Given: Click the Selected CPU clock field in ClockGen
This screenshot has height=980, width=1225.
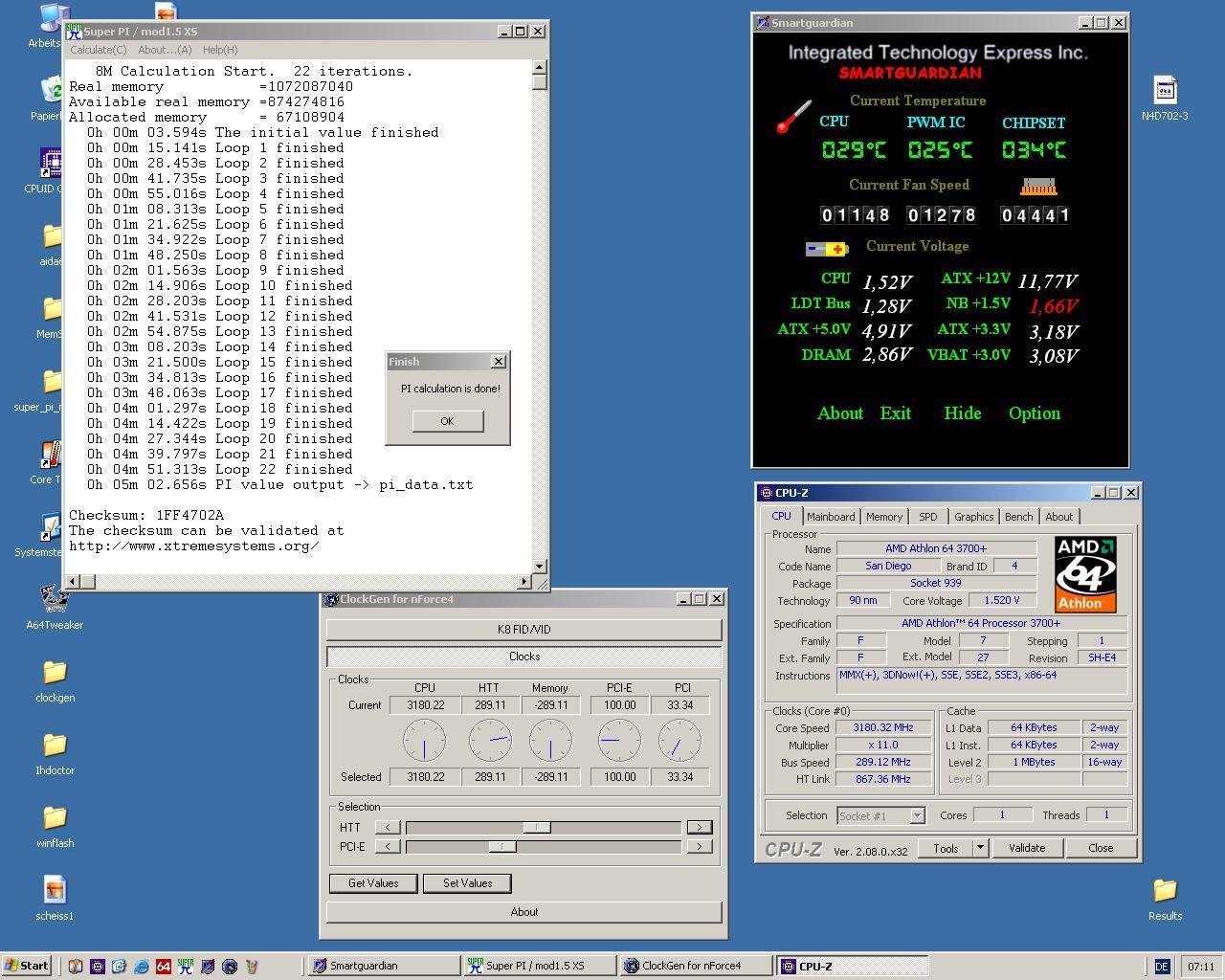Looking at the screenshot, I should (425, 777).
